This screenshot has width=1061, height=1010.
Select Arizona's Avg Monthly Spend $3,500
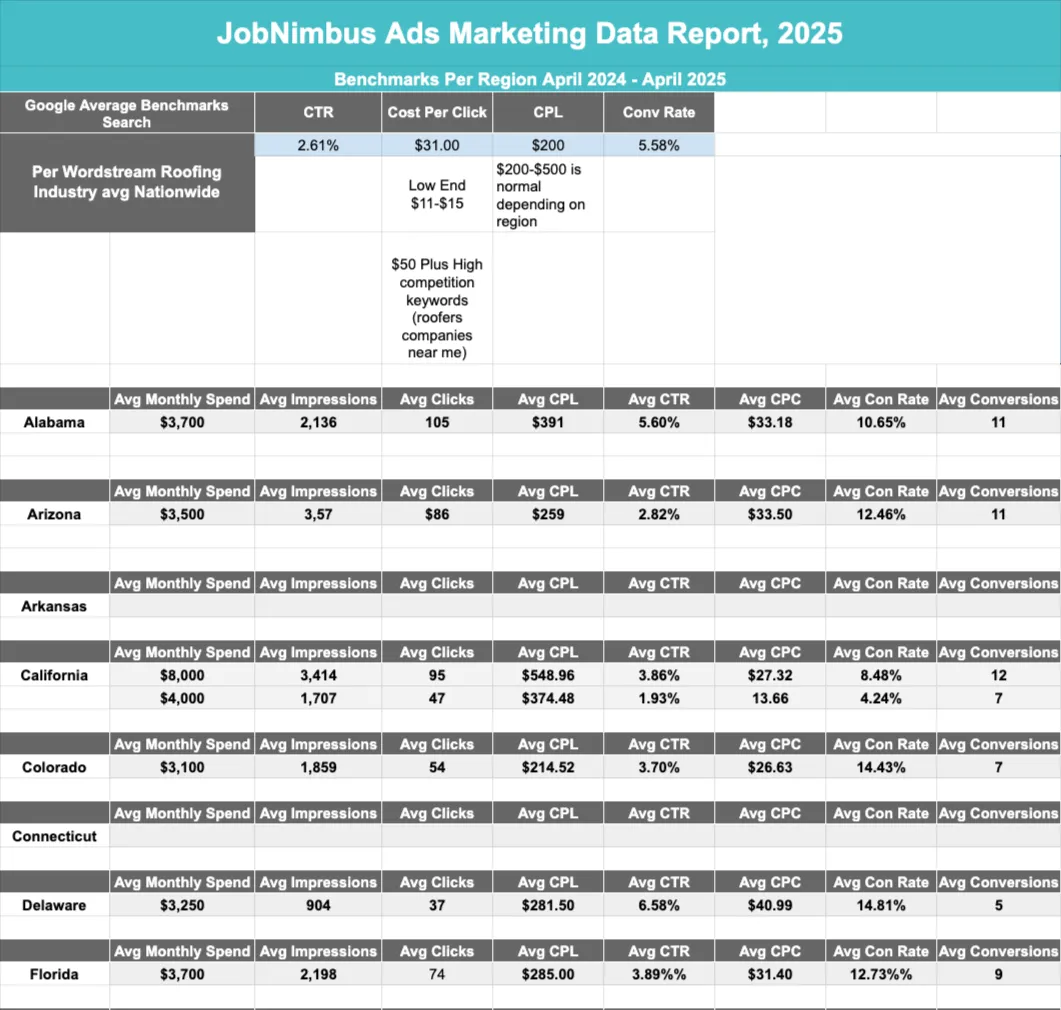click(x=182, y=514)
